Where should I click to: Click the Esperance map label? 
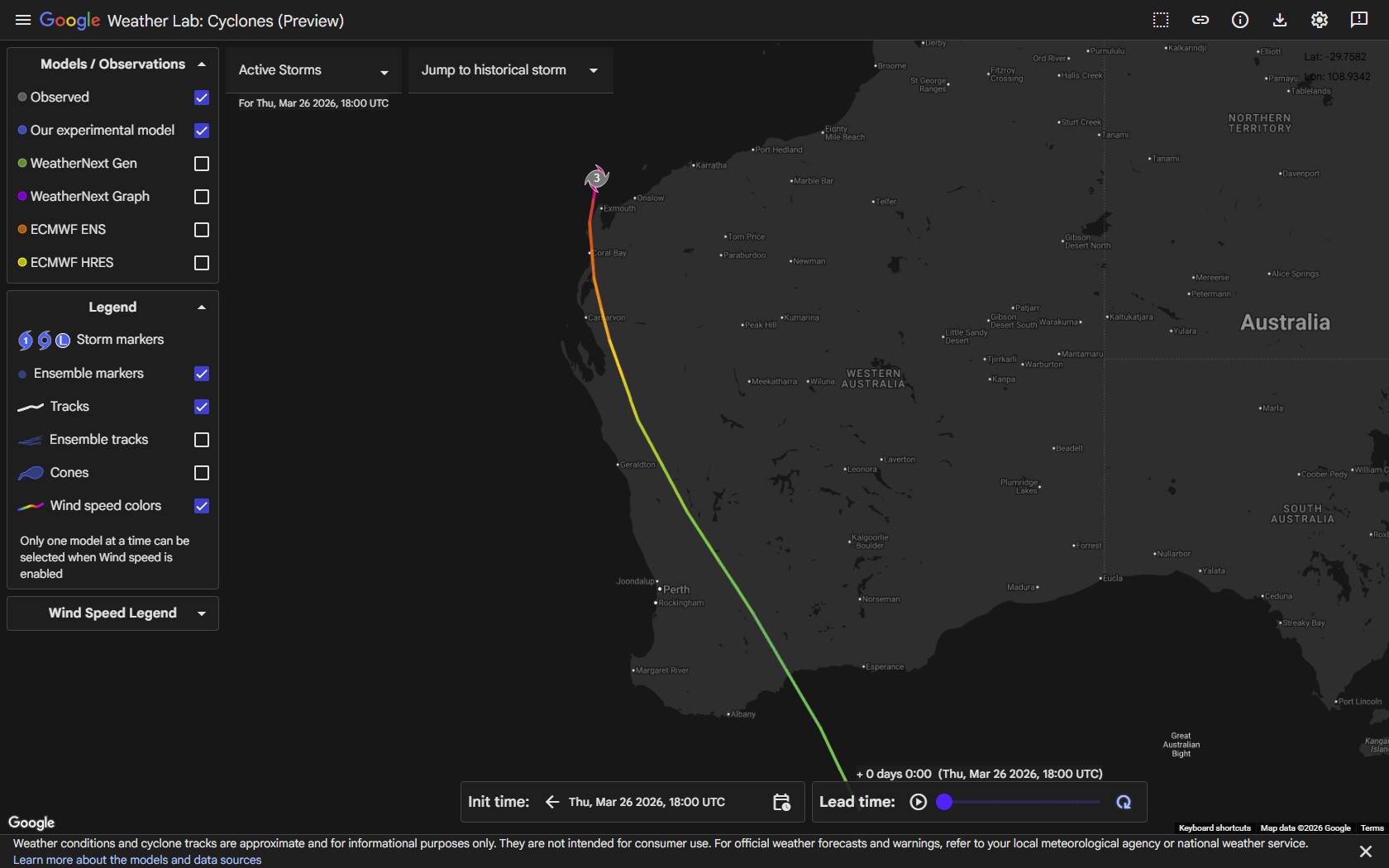click(884, 666)
